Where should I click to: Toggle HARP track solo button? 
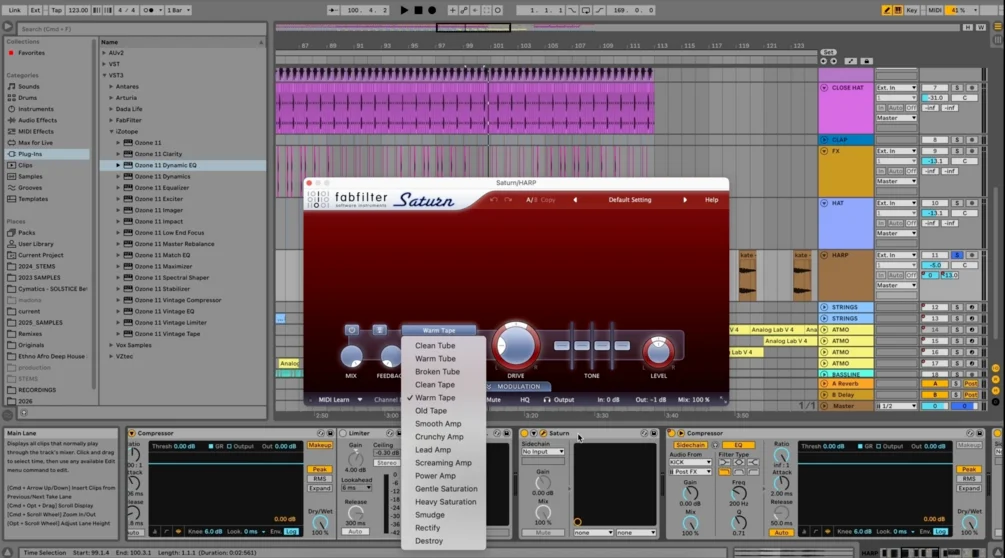click(957, 255)
